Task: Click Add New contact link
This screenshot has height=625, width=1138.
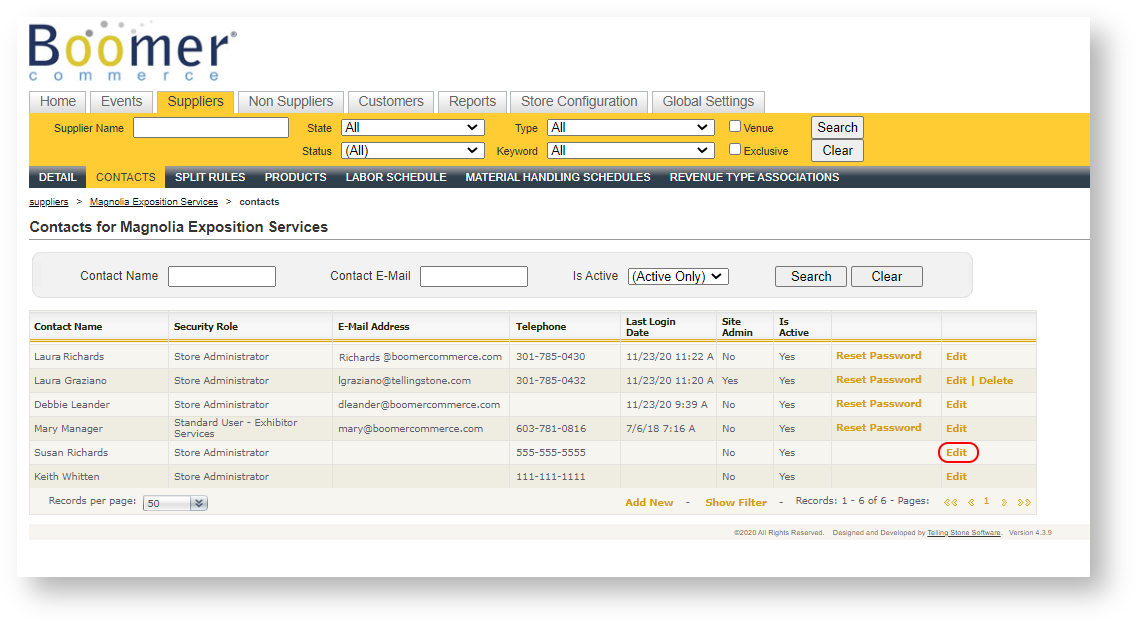Action: [649, 503]
